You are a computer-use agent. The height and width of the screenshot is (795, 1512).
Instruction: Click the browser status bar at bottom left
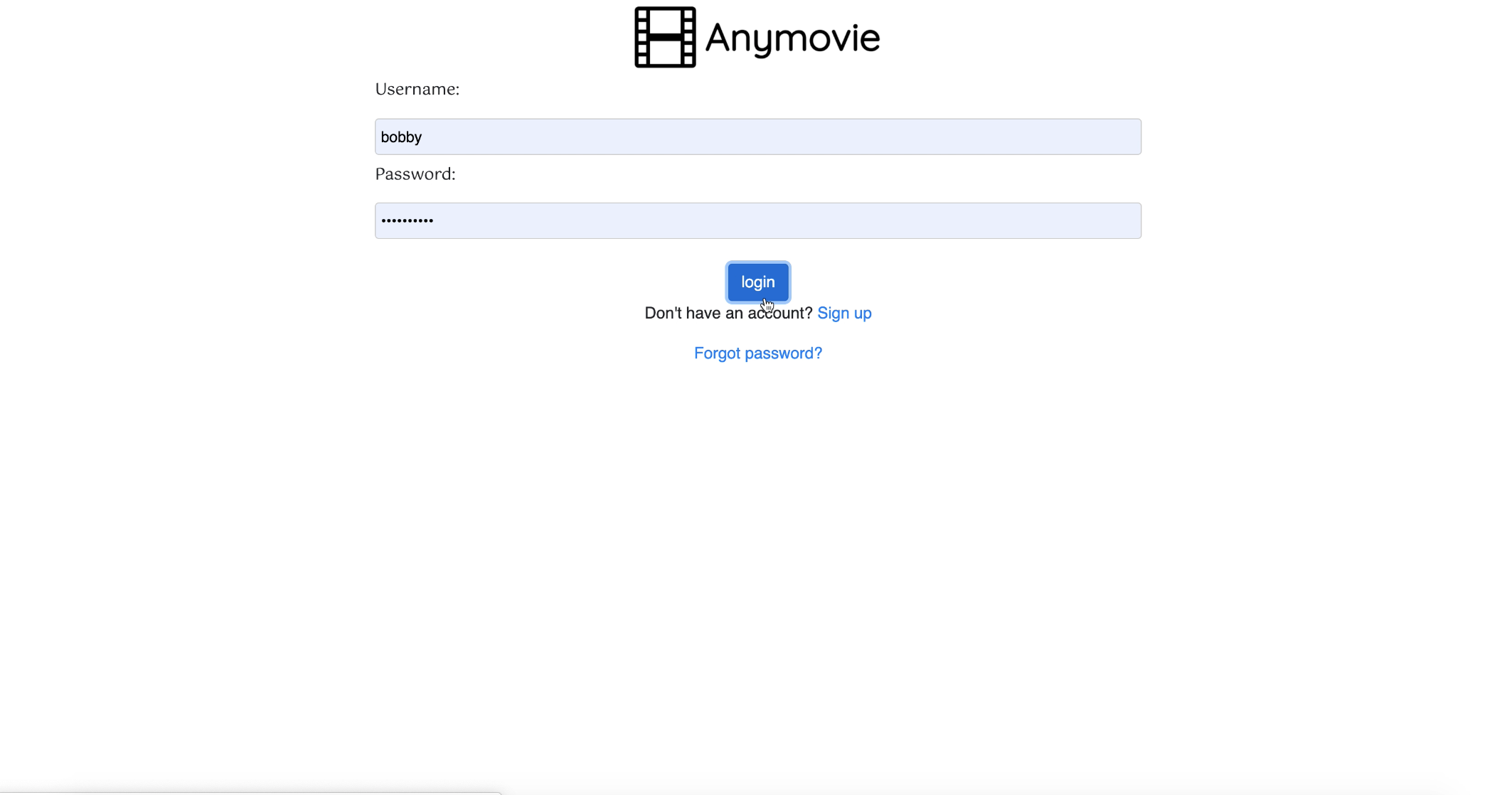[249, 792]
